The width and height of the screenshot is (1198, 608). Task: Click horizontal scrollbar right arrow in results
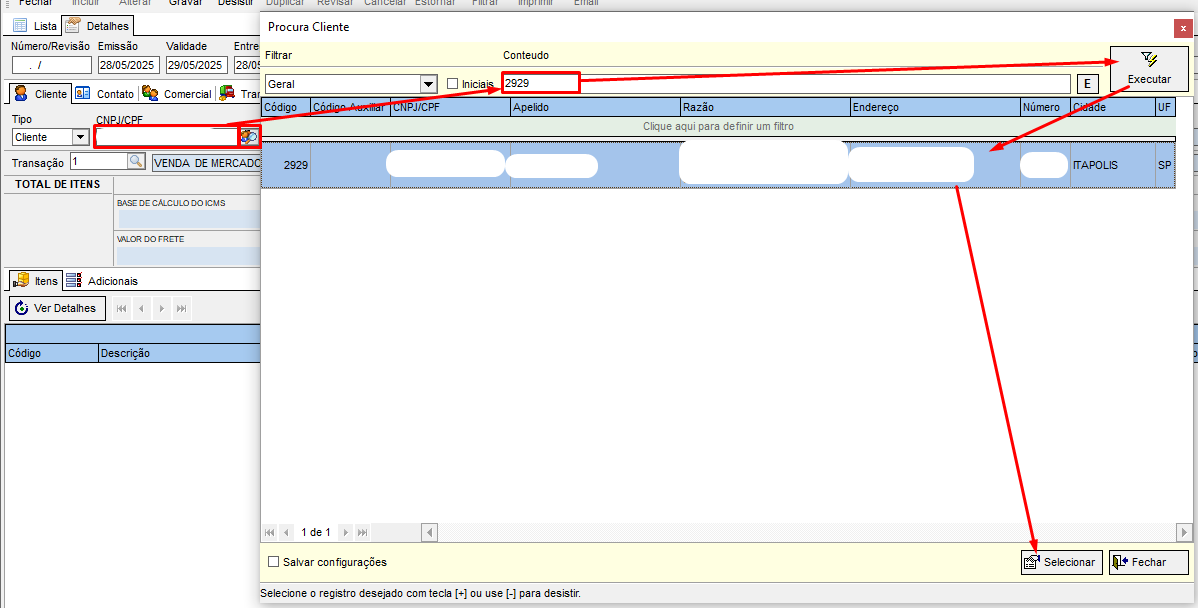[x=1184, y=533]
